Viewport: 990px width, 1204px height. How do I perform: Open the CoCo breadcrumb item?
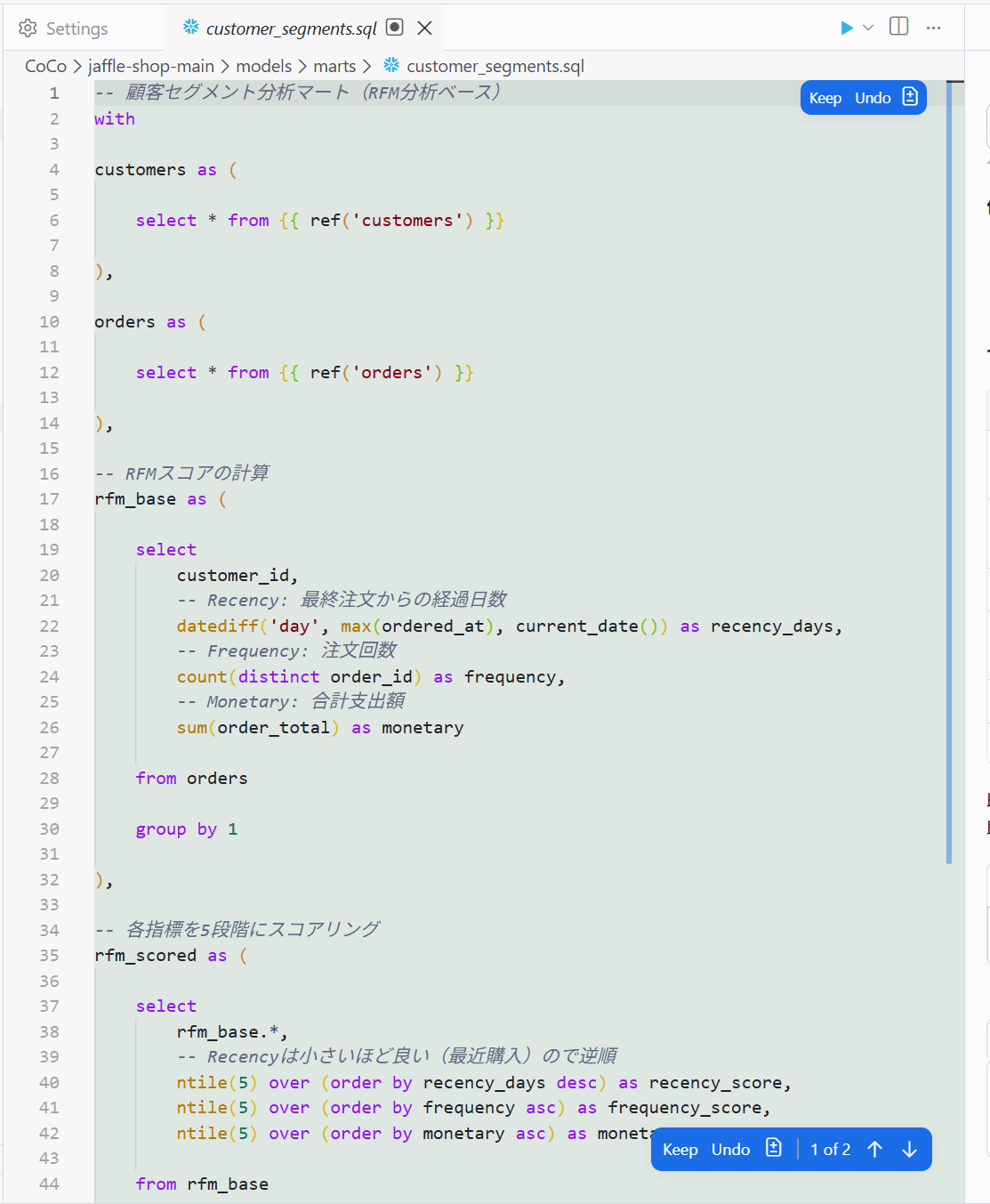[x=46, y=66]
